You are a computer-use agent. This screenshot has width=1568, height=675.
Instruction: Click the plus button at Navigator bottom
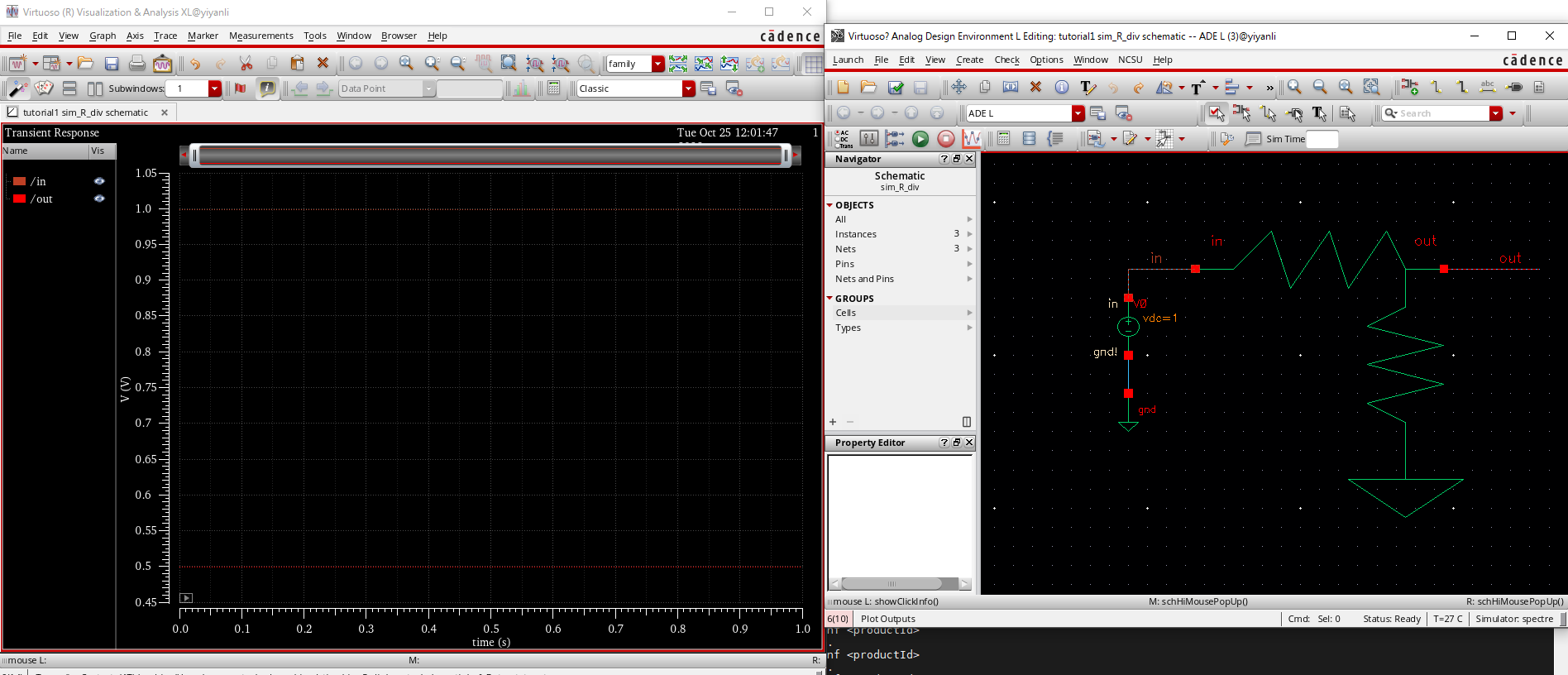point(833,422)
